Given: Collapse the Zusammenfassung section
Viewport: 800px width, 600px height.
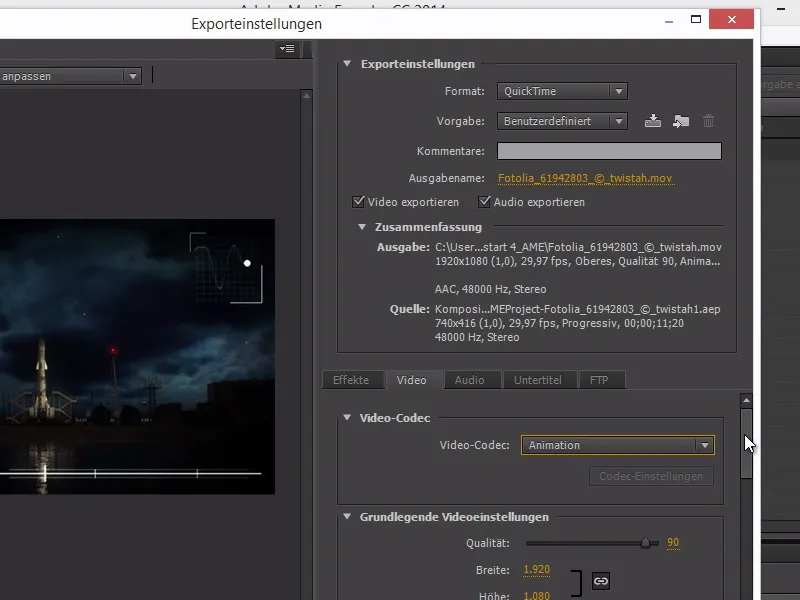Looking at the screenshot, I should [x=361, y=226].
